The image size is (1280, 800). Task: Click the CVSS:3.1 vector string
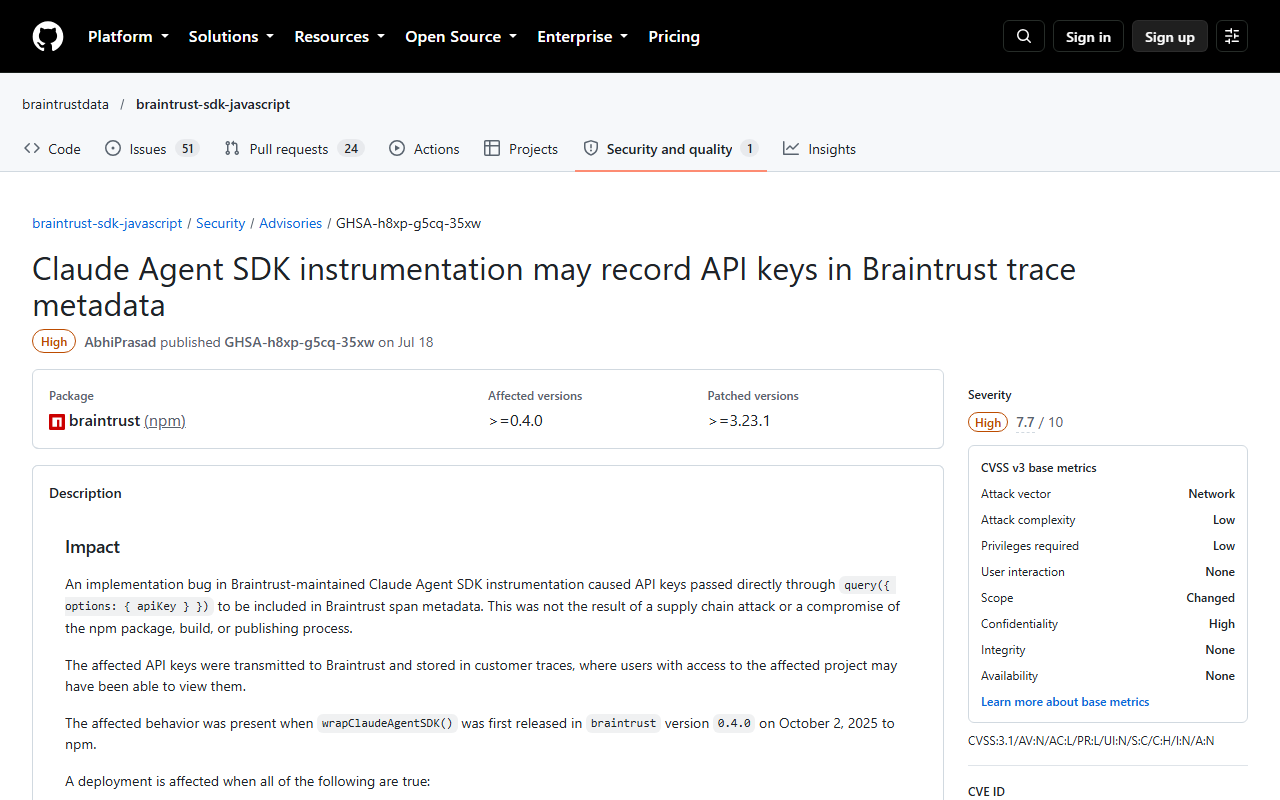tap(1091, 741)
